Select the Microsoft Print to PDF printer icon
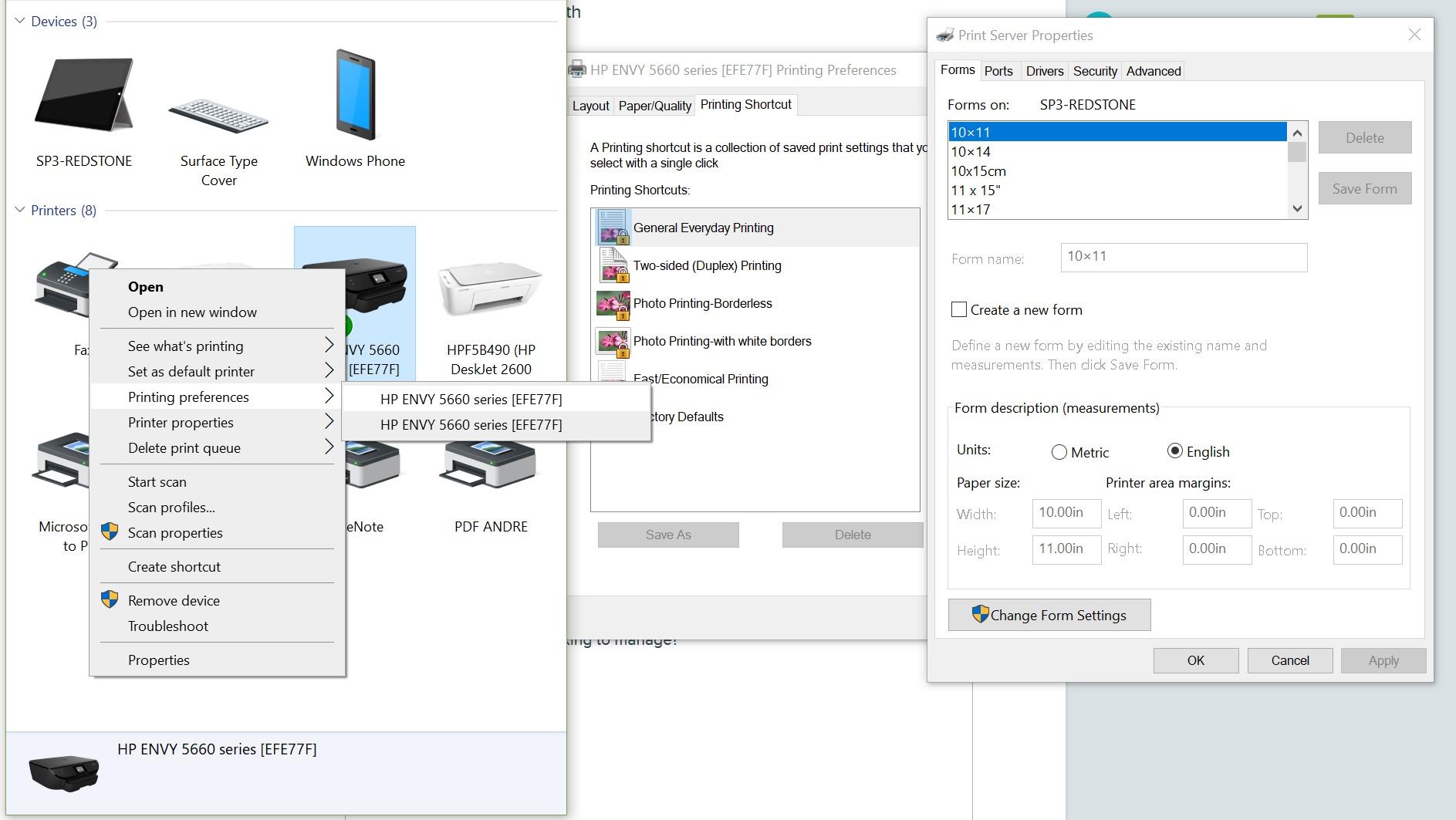Screen dimensions: 1456x820 click(x=62, y=461)
